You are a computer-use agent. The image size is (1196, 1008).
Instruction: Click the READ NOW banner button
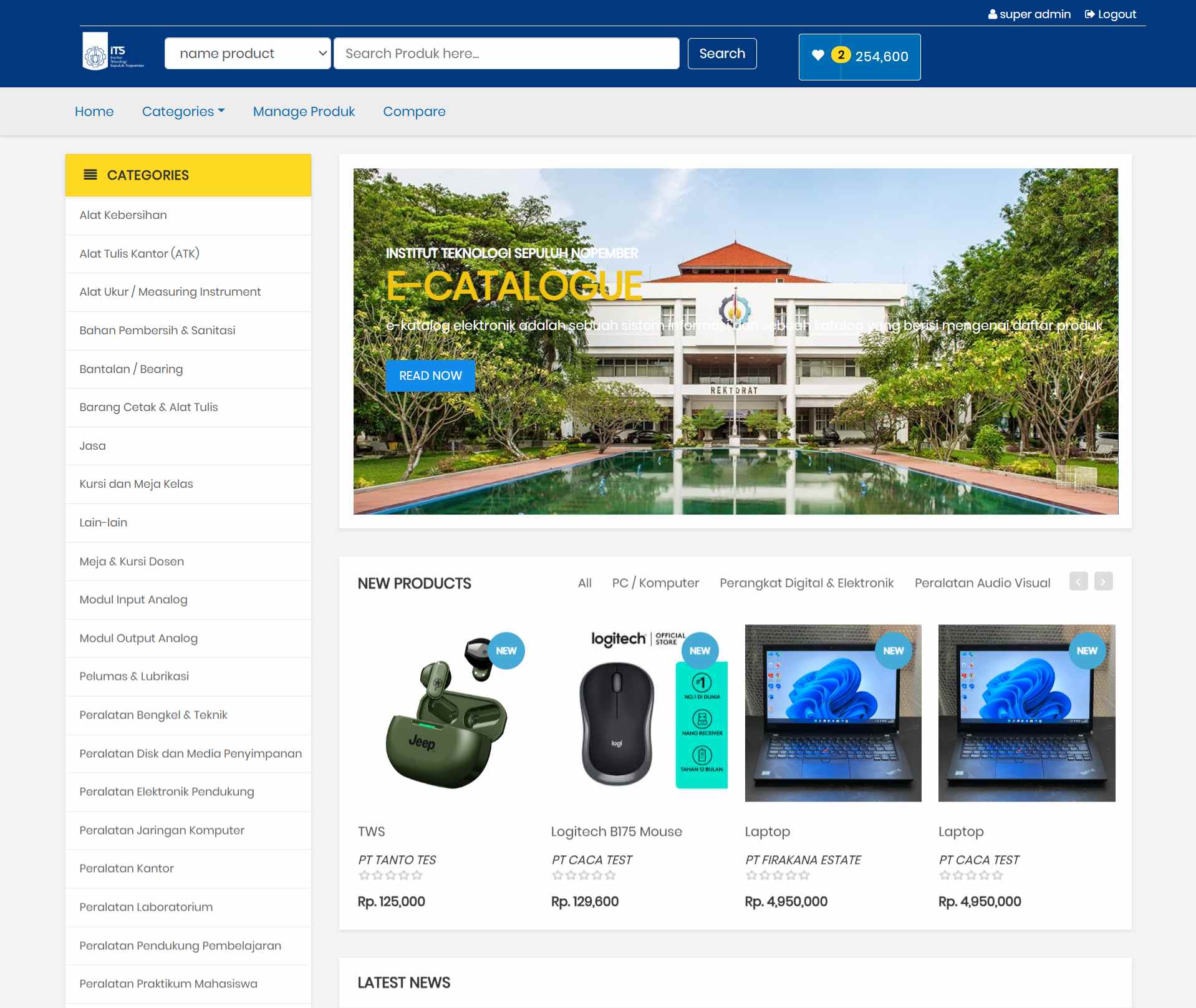[x=430, y=376]
